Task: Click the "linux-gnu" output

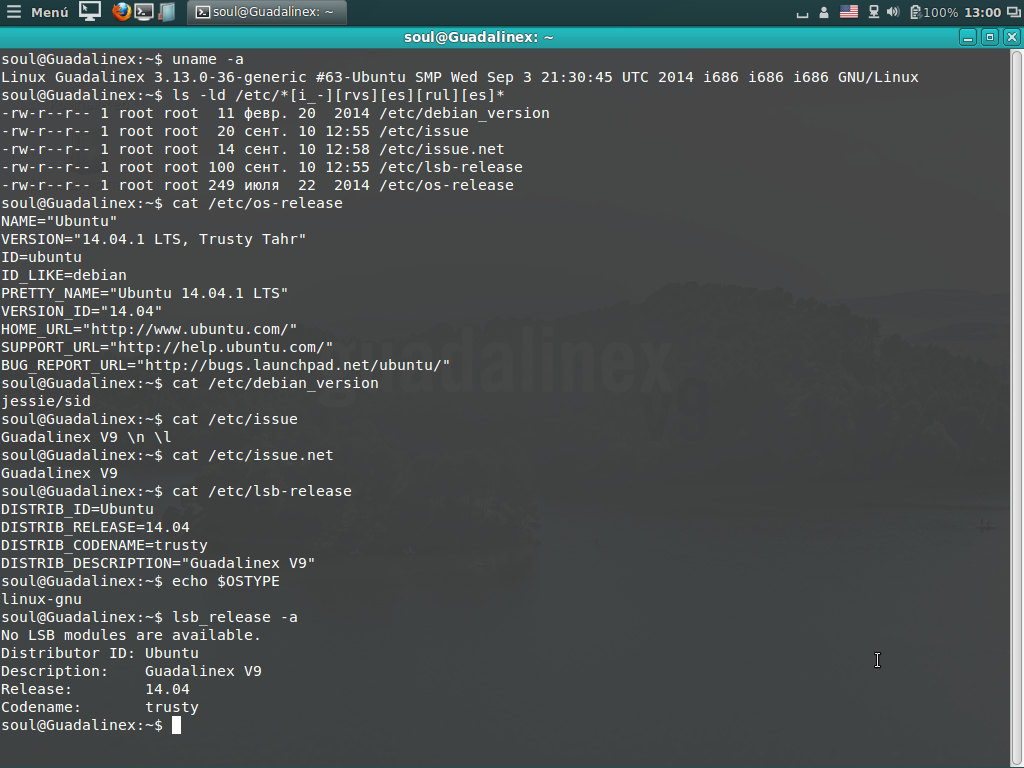Action: click(x=41, y=599)
